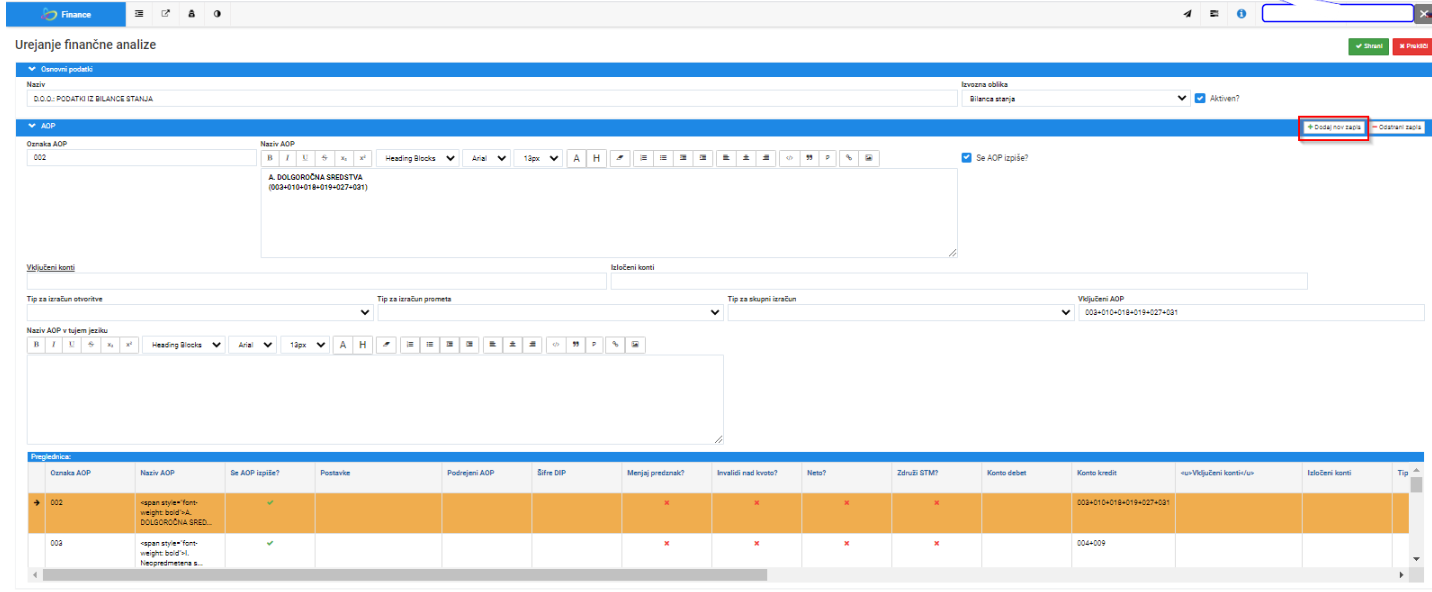
Task: Click the blue info icon at top right
Action: [x=1241, y=14]
